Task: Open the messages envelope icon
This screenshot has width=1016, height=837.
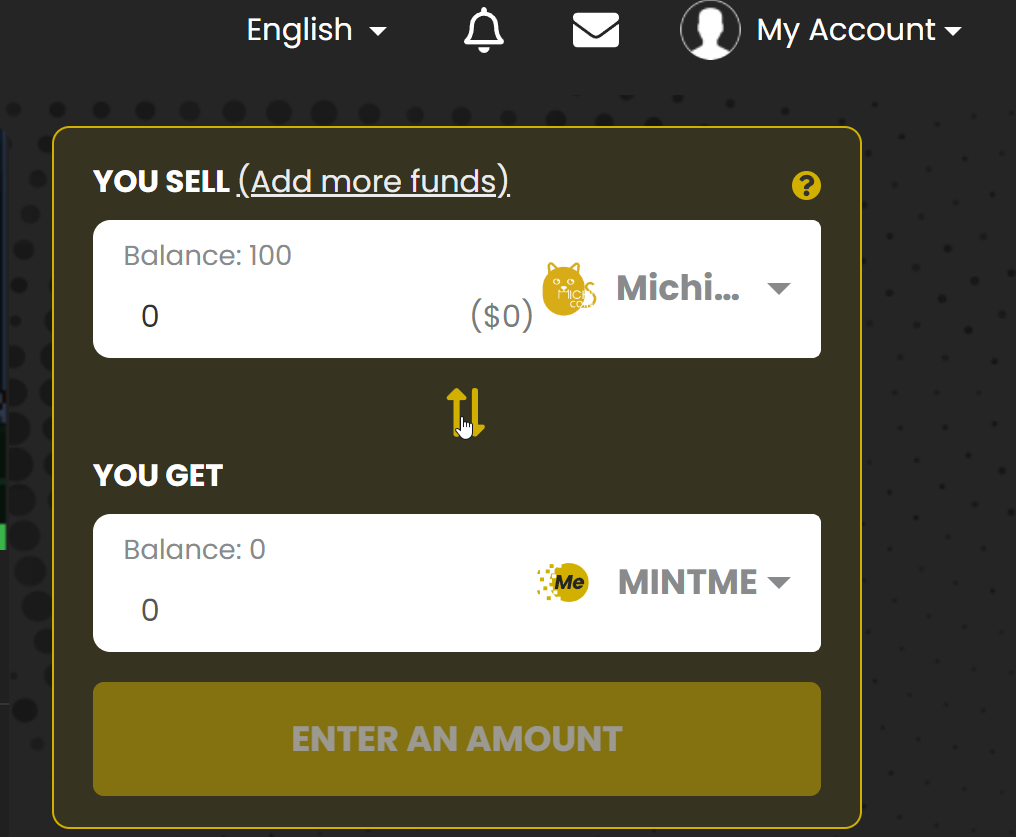Action: tap(595, 30)
